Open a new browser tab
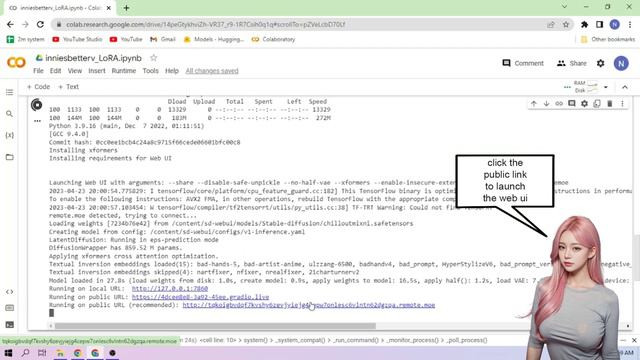 (127, 8)
